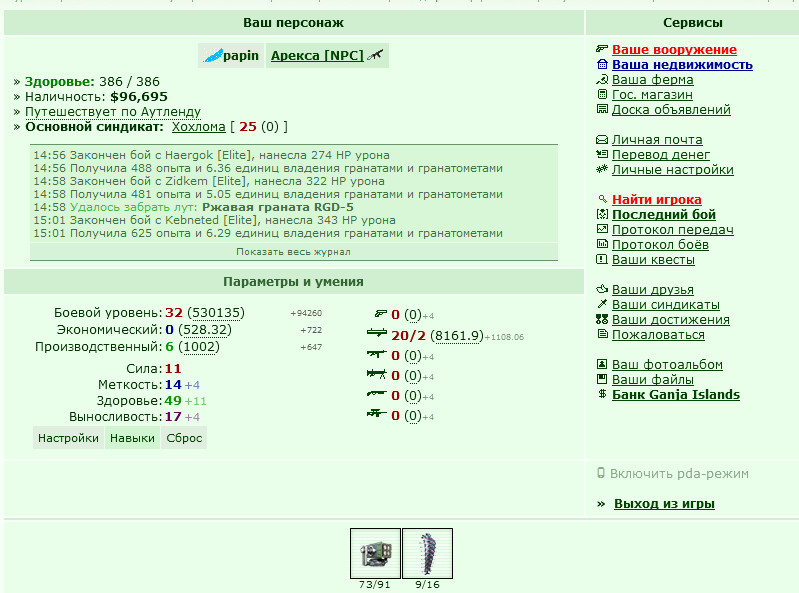This screenshot has width=799, height=593.
Task: Click the Путешествует по Аутленду status link
Action: point(113,111)
